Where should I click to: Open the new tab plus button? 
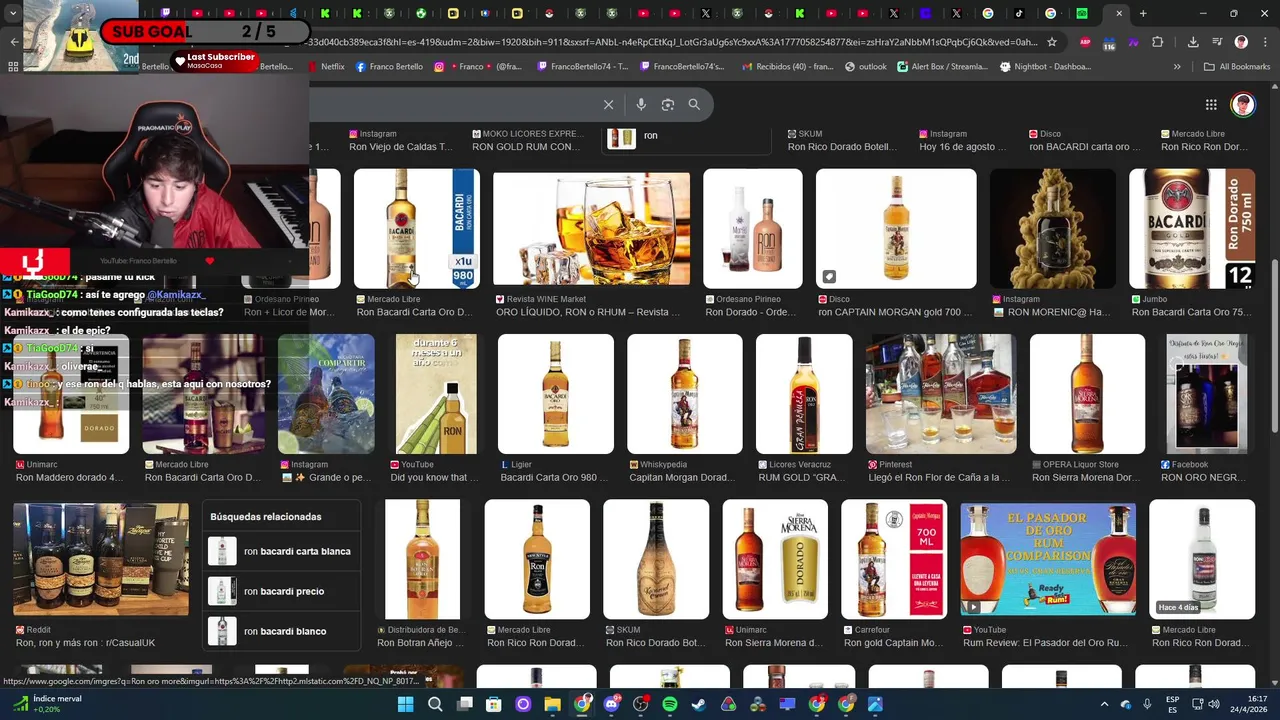click(x=1143, y=14)
